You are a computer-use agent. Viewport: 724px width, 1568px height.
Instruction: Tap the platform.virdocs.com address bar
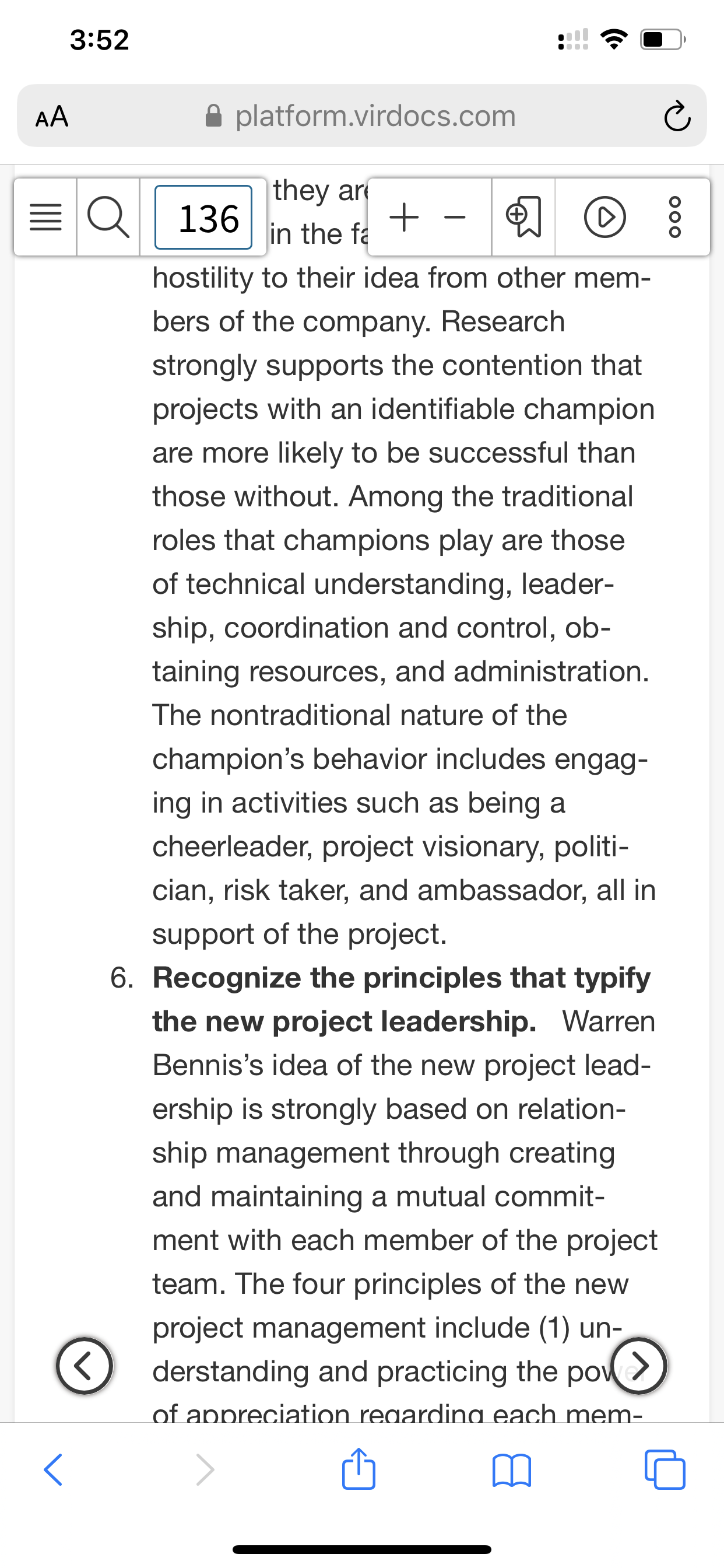click(362, 116)
